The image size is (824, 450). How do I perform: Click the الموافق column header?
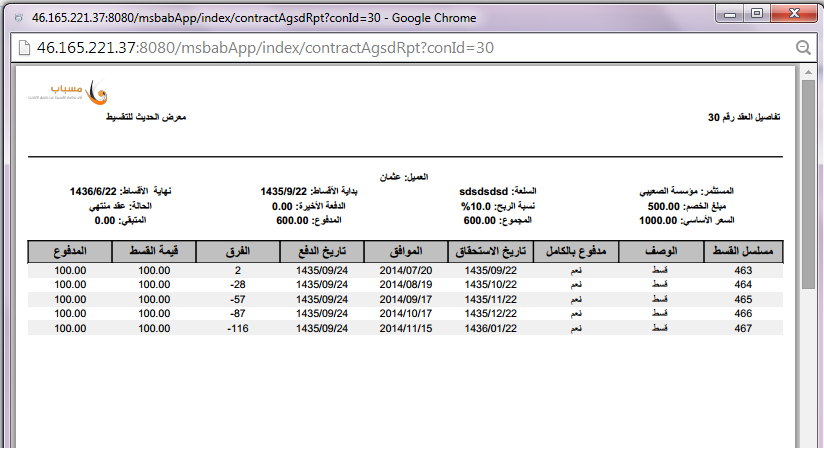406,251
